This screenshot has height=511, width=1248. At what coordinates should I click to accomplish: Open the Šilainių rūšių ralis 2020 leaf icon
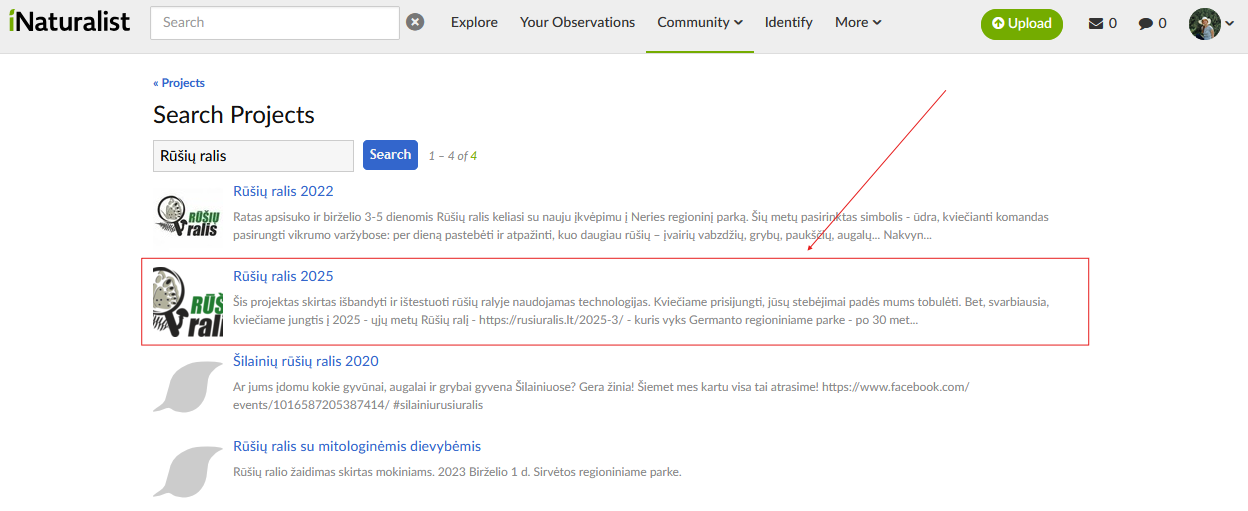[188, 387]
